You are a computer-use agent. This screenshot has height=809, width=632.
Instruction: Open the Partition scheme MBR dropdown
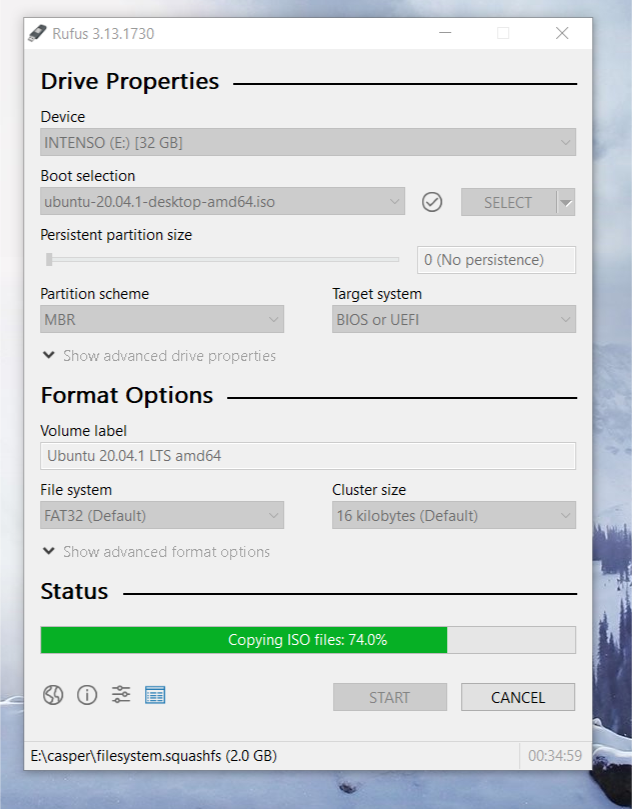[162, 319]
